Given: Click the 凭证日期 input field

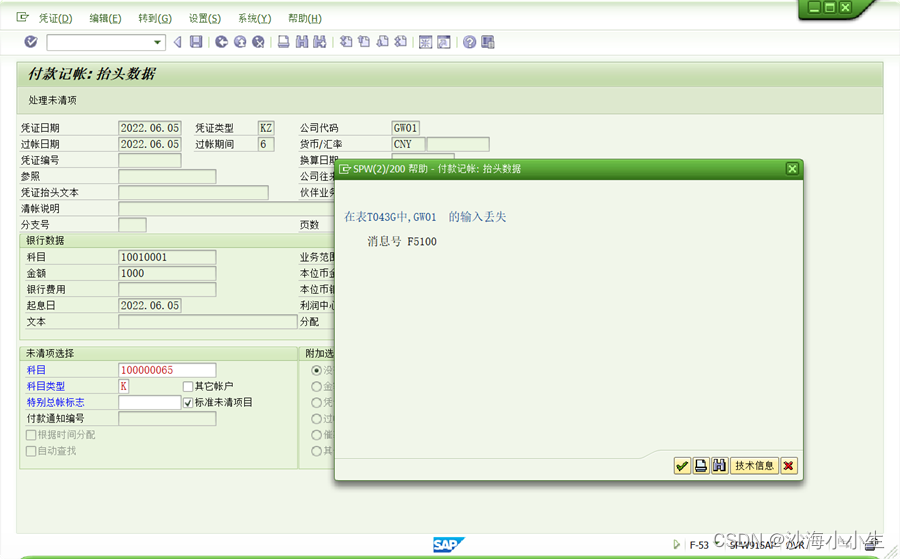Looking at the screenshot, I should point(150,128).
